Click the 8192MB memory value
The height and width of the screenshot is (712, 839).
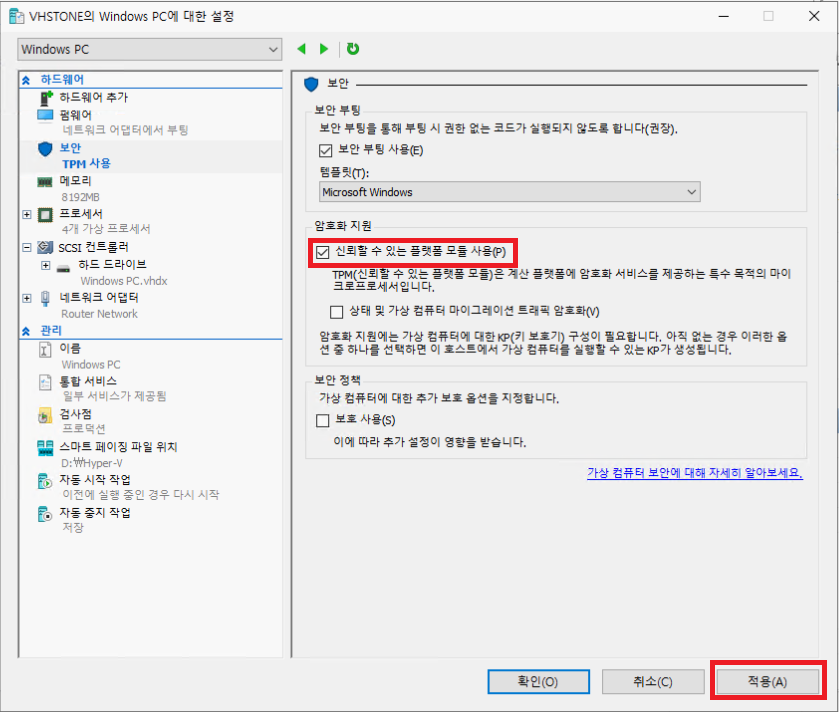tap(81, 197)
